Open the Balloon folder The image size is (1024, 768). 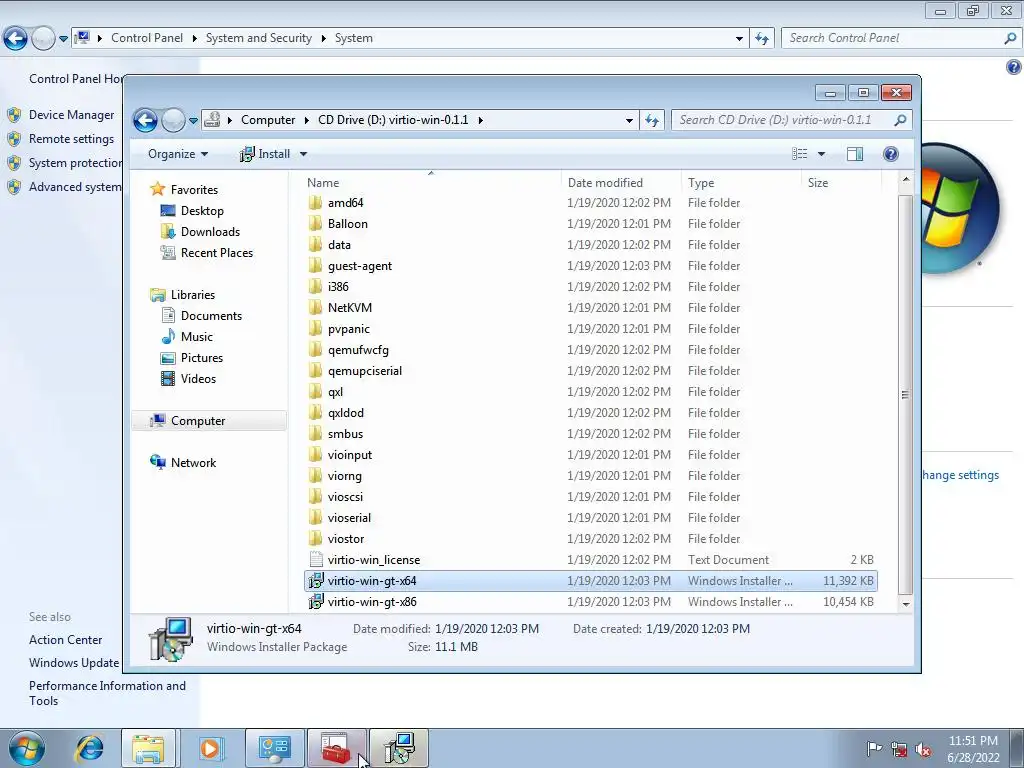347,224
